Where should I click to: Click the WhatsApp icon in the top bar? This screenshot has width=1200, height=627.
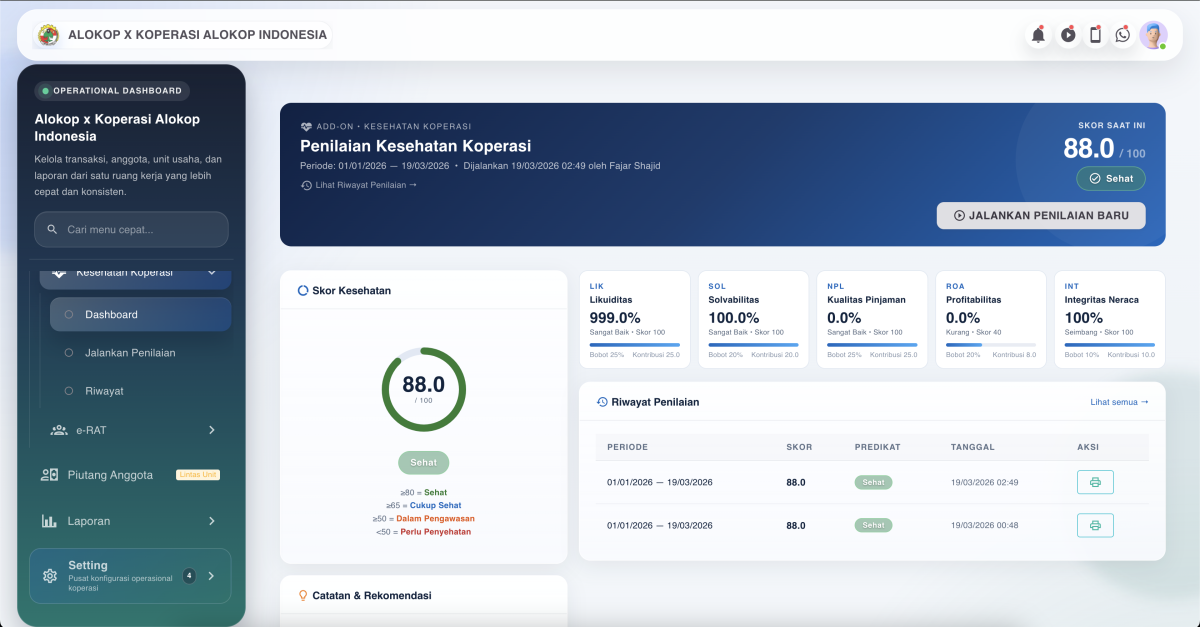(1122, 34)
